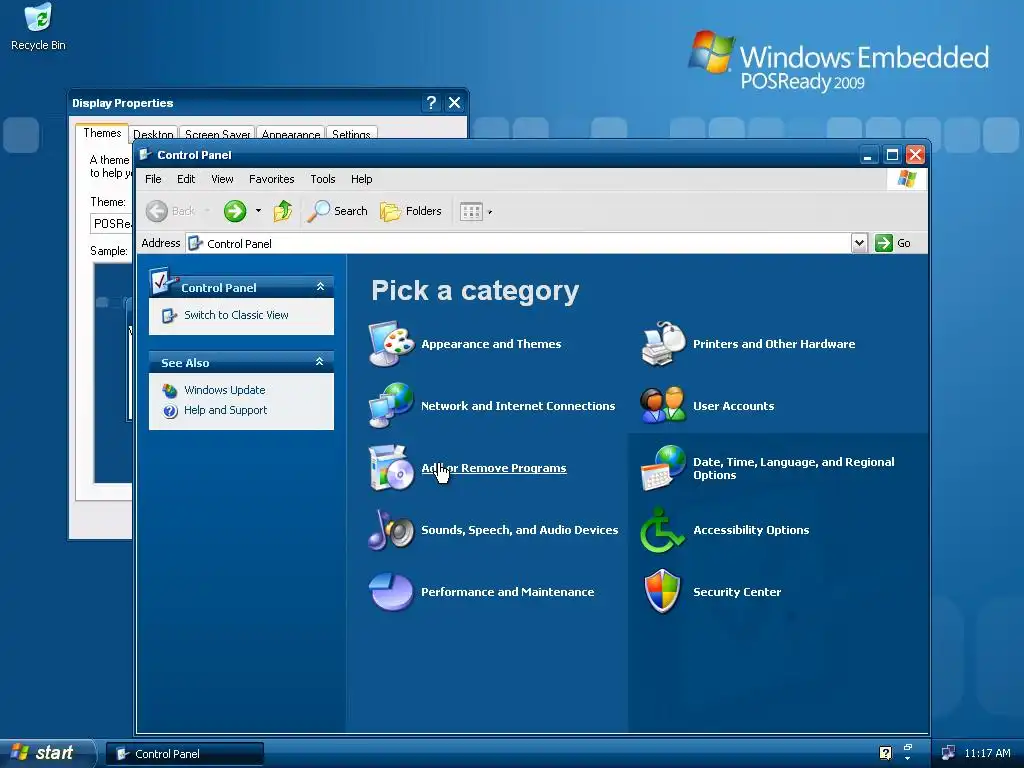Click the Switch to Classic View link
Image resolution: width=1024 pixels, height=768 pixels.
(x=236, y=315)
